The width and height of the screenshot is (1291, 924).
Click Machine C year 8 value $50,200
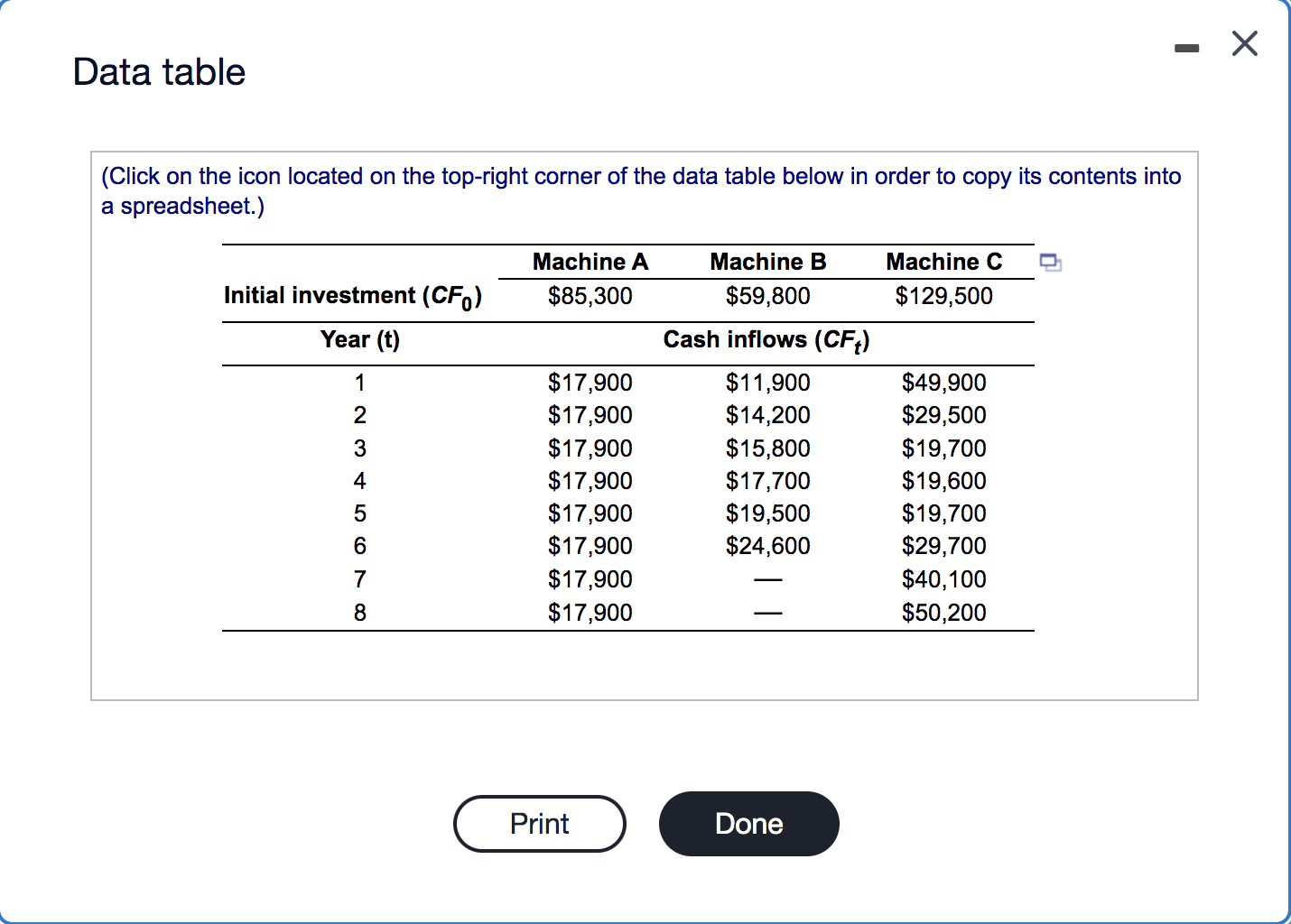tap(944, 613)
